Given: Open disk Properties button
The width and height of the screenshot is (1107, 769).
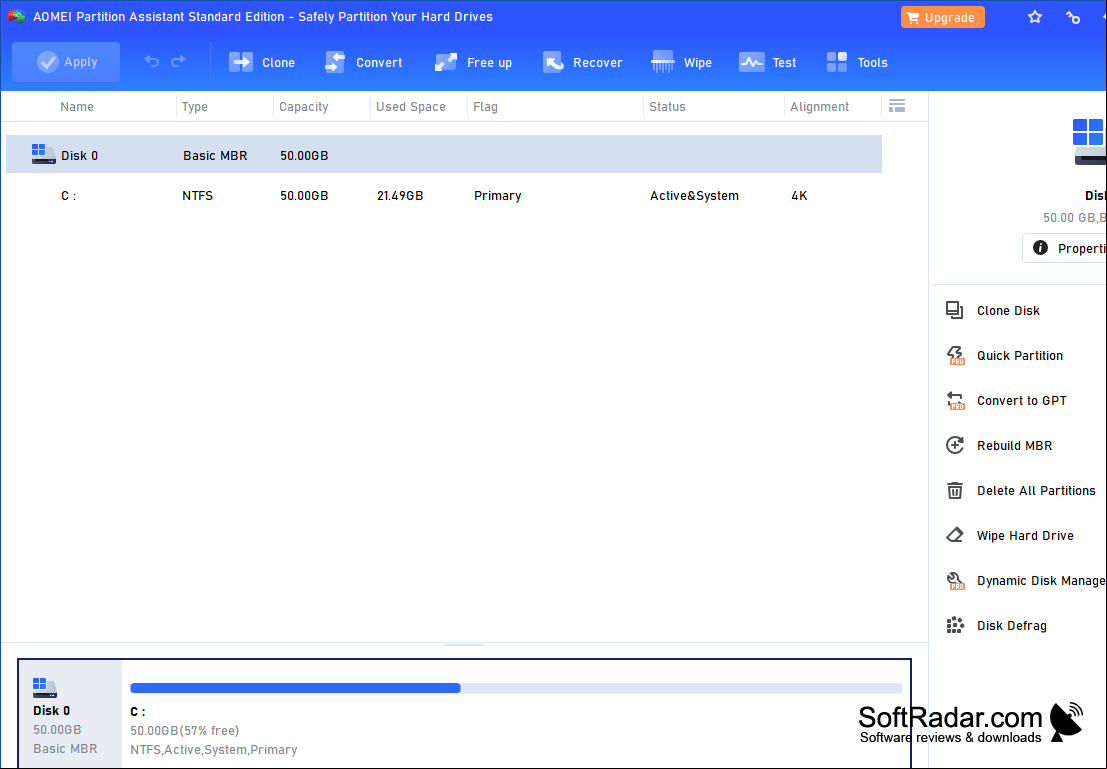Looking at the screenshot, I should point(1065,248).
